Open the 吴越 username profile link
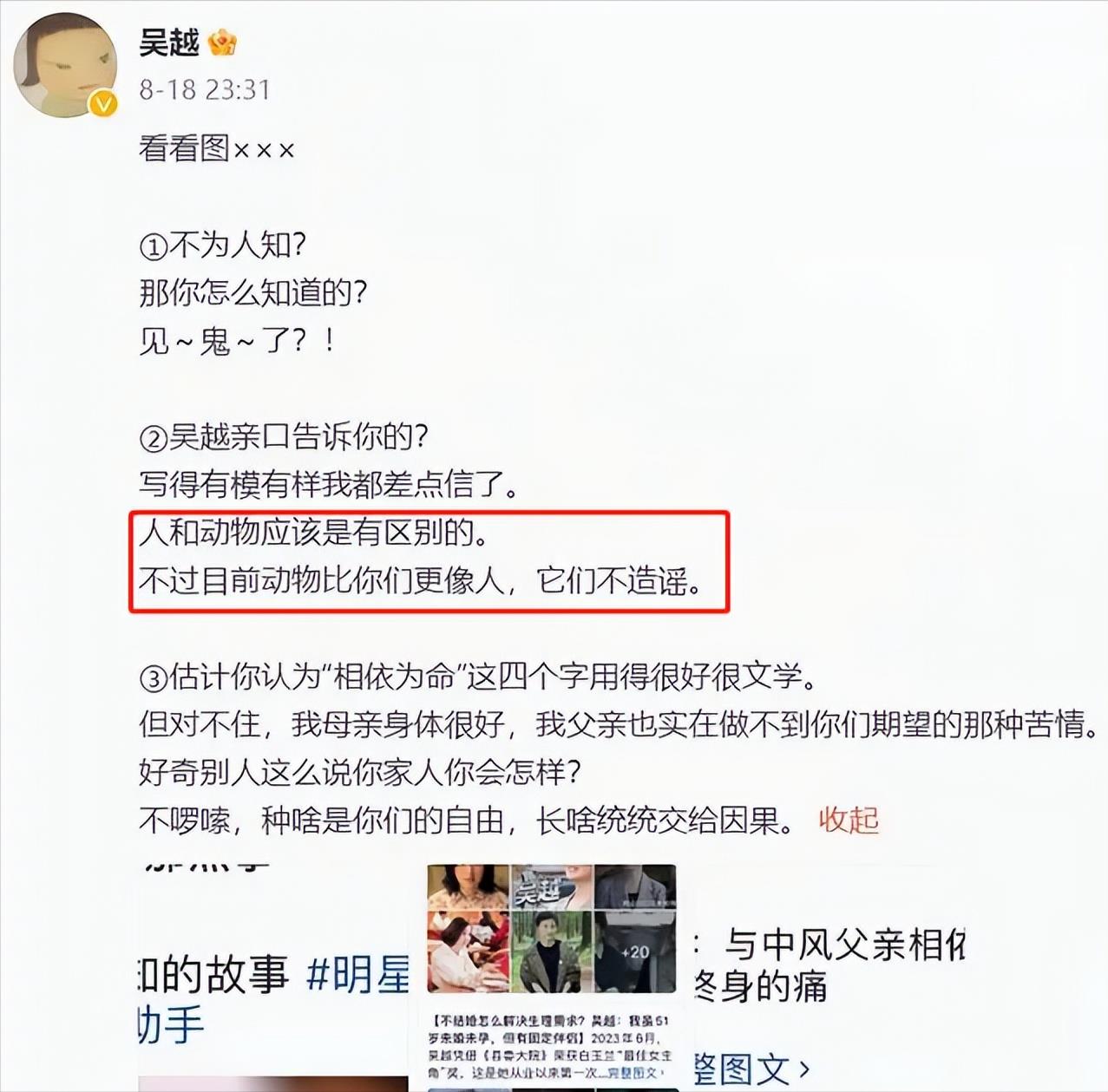This screenshot has height=1092, width=1108. [x=169, y=42]
